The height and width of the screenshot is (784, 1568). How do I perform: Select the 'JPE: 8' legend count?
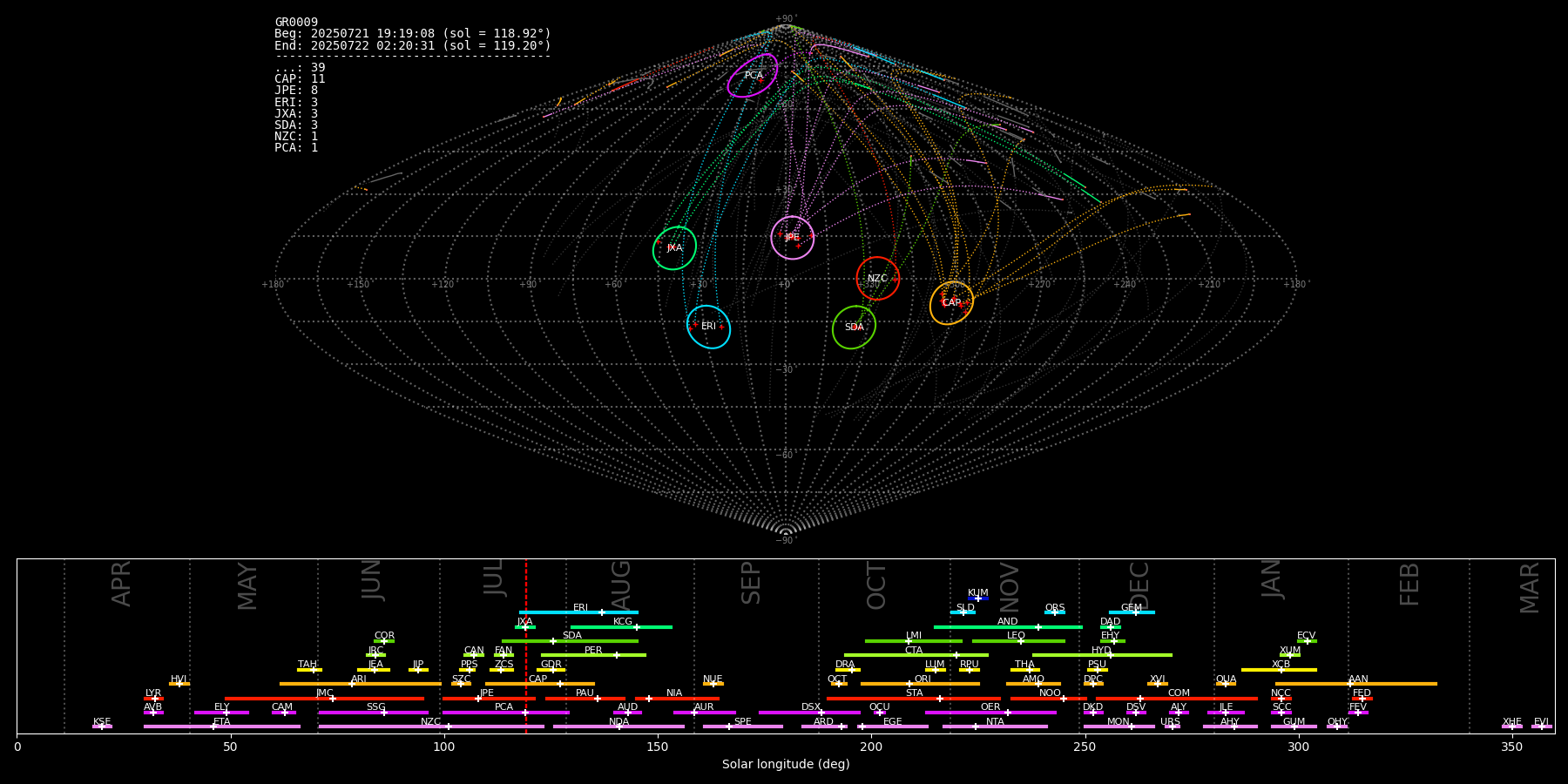[296, 91]
